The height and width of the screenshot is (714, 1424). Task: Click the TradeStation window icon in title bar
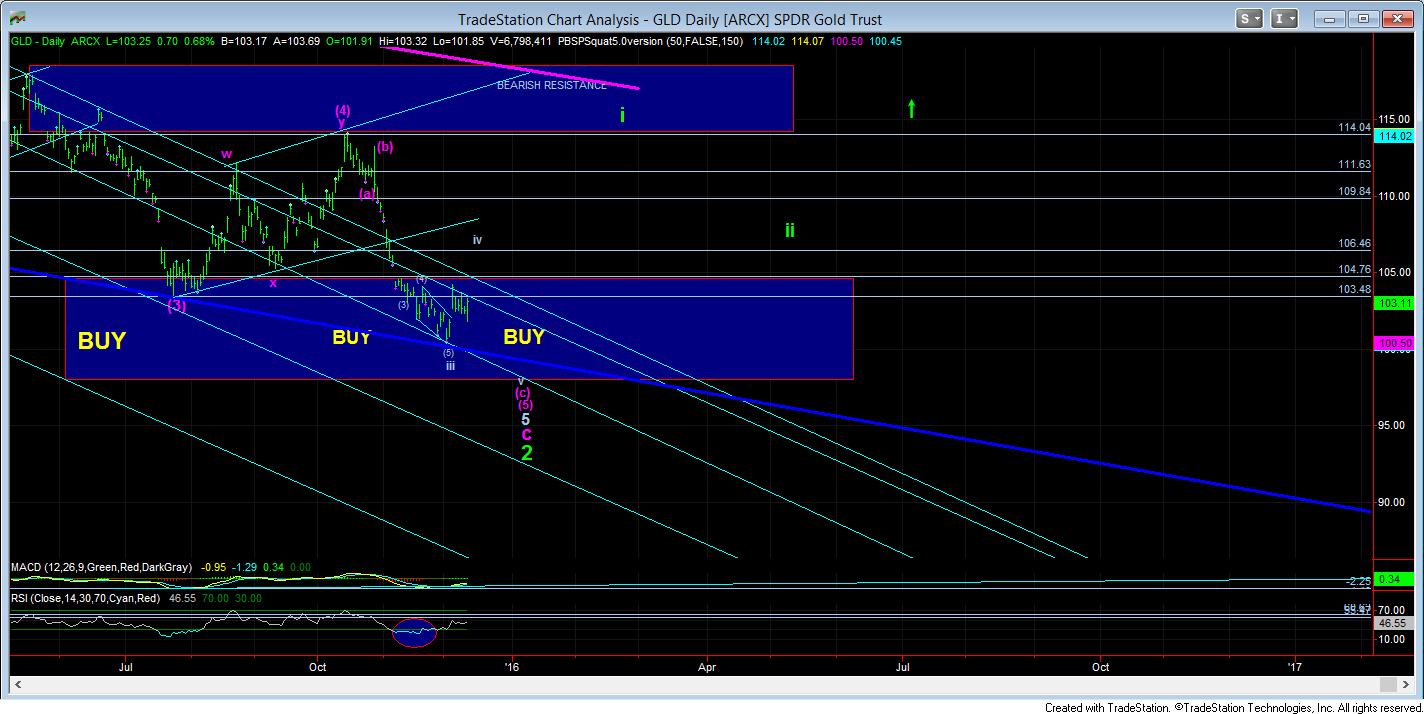[x=16, y=18]
